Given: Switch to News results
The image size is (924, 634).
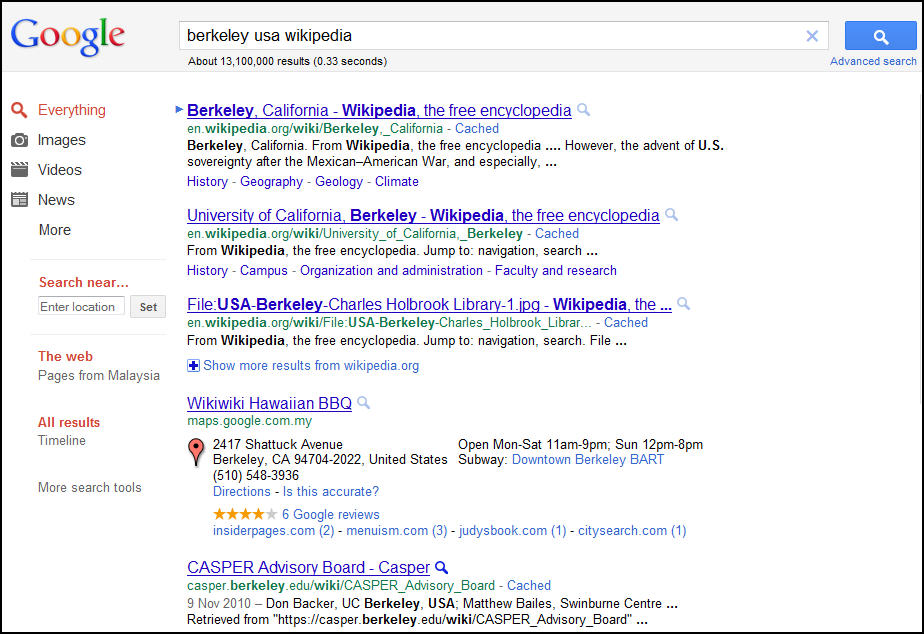Looking at the screenshot, I should click(x=56, y=200).
